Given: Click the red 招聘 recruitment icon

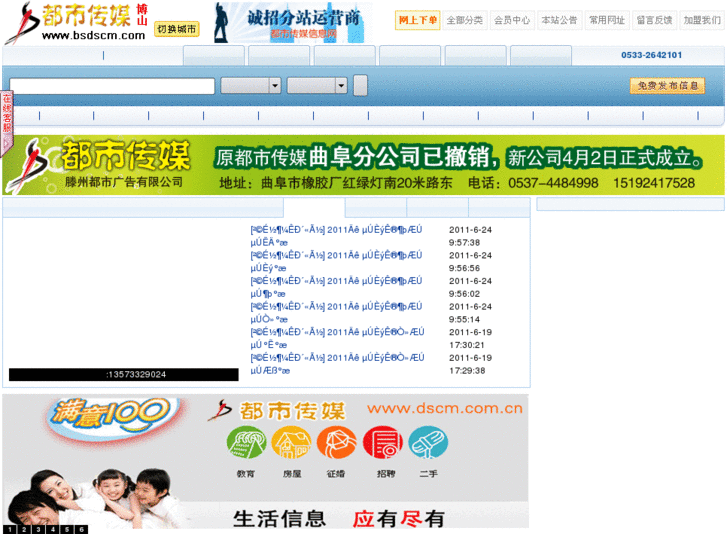Looking at the screenshot, I should pyautogui.click(x=383, y=443).
